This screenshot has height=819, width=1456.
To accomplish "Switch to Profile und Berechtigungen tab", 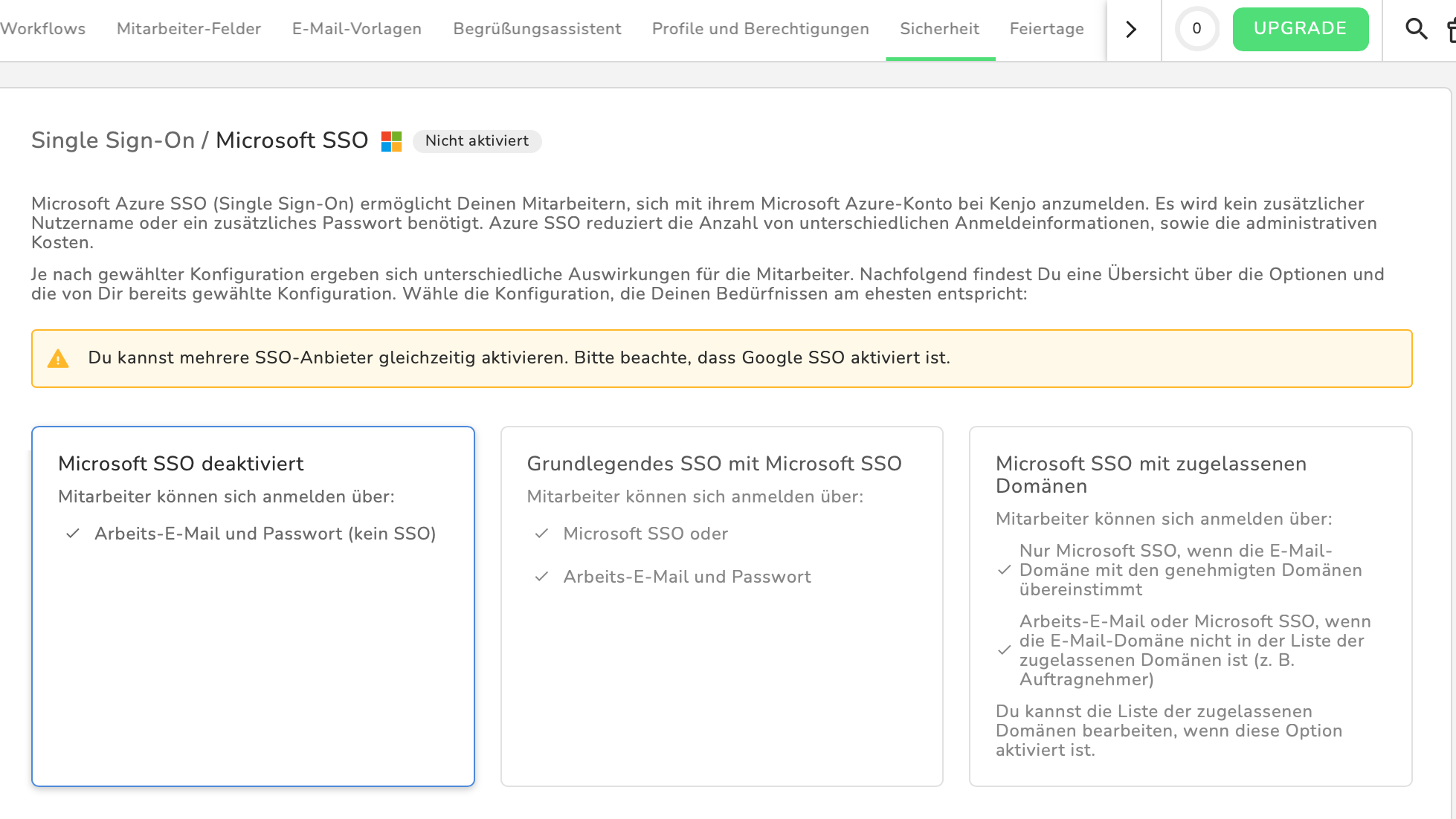I will pos(760,29).
